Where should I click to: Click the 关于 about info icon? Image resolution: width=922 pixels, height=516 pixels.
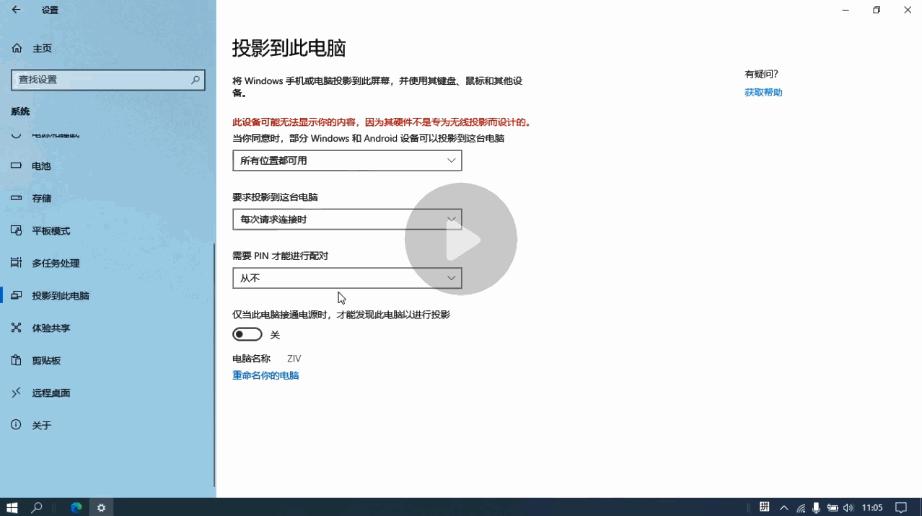(x=16, y=424)
